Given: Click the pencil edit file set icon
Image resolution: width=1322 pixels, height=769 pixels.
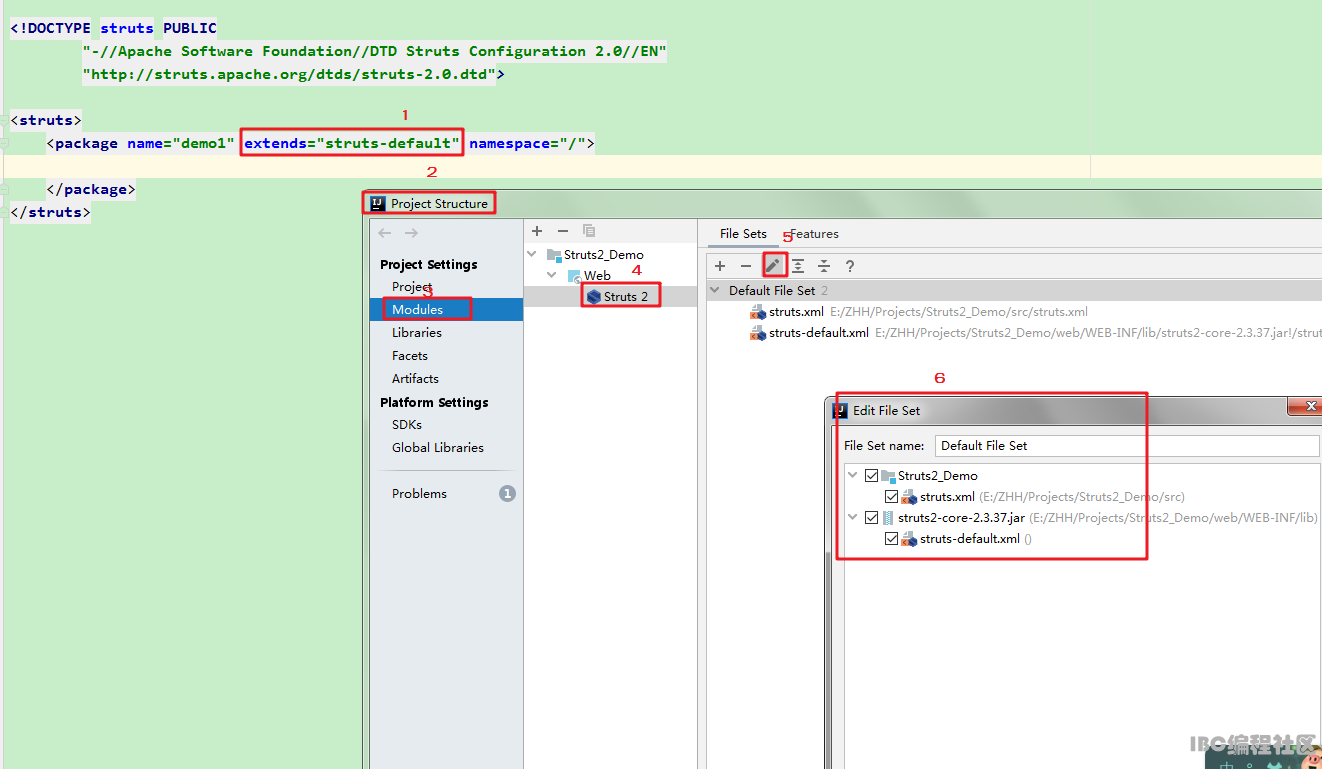Looking at the screenshot, I should [773, 266].
